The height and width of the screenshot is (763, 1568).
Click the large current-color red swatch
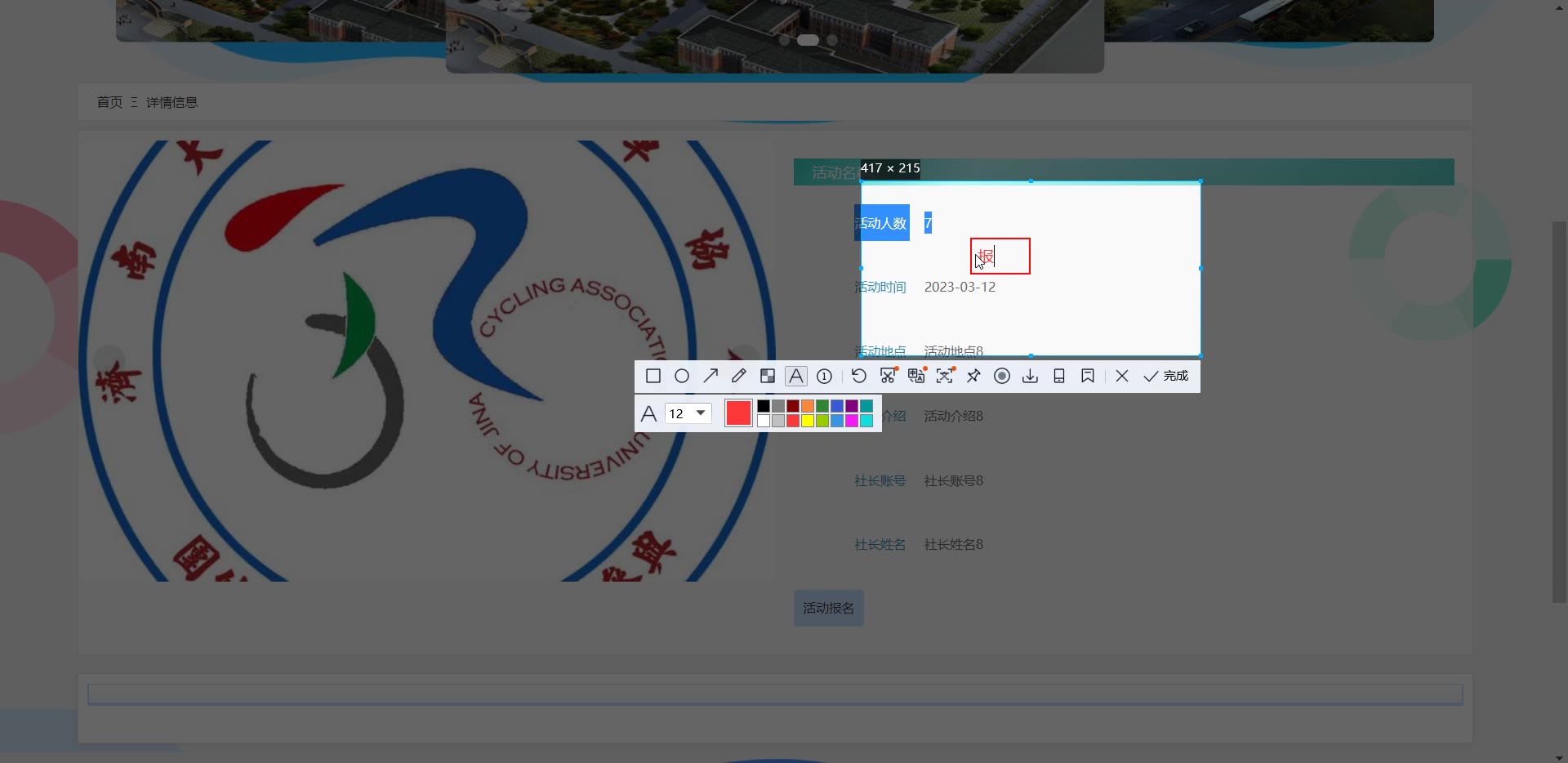pos(738,413)
